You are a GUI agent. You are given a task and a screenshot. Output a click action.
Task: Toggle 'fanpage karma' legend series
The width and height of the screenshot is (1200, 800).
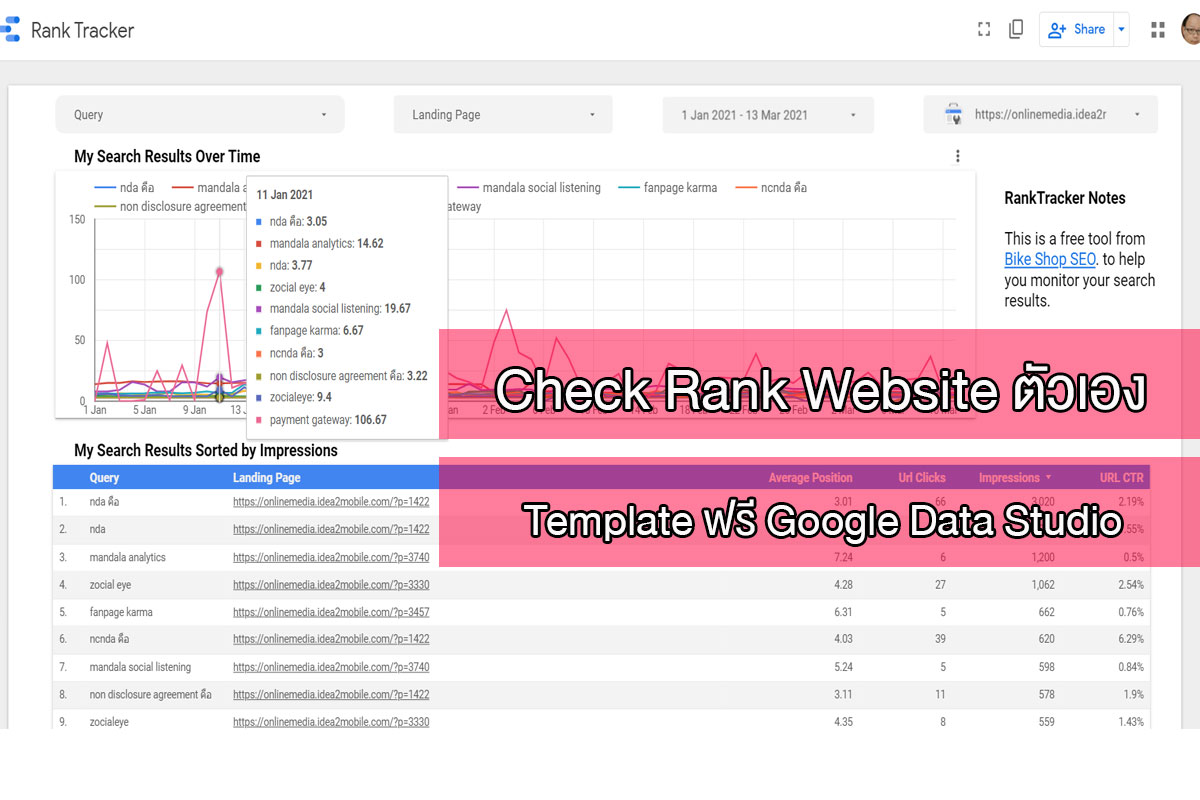[668, 187]
